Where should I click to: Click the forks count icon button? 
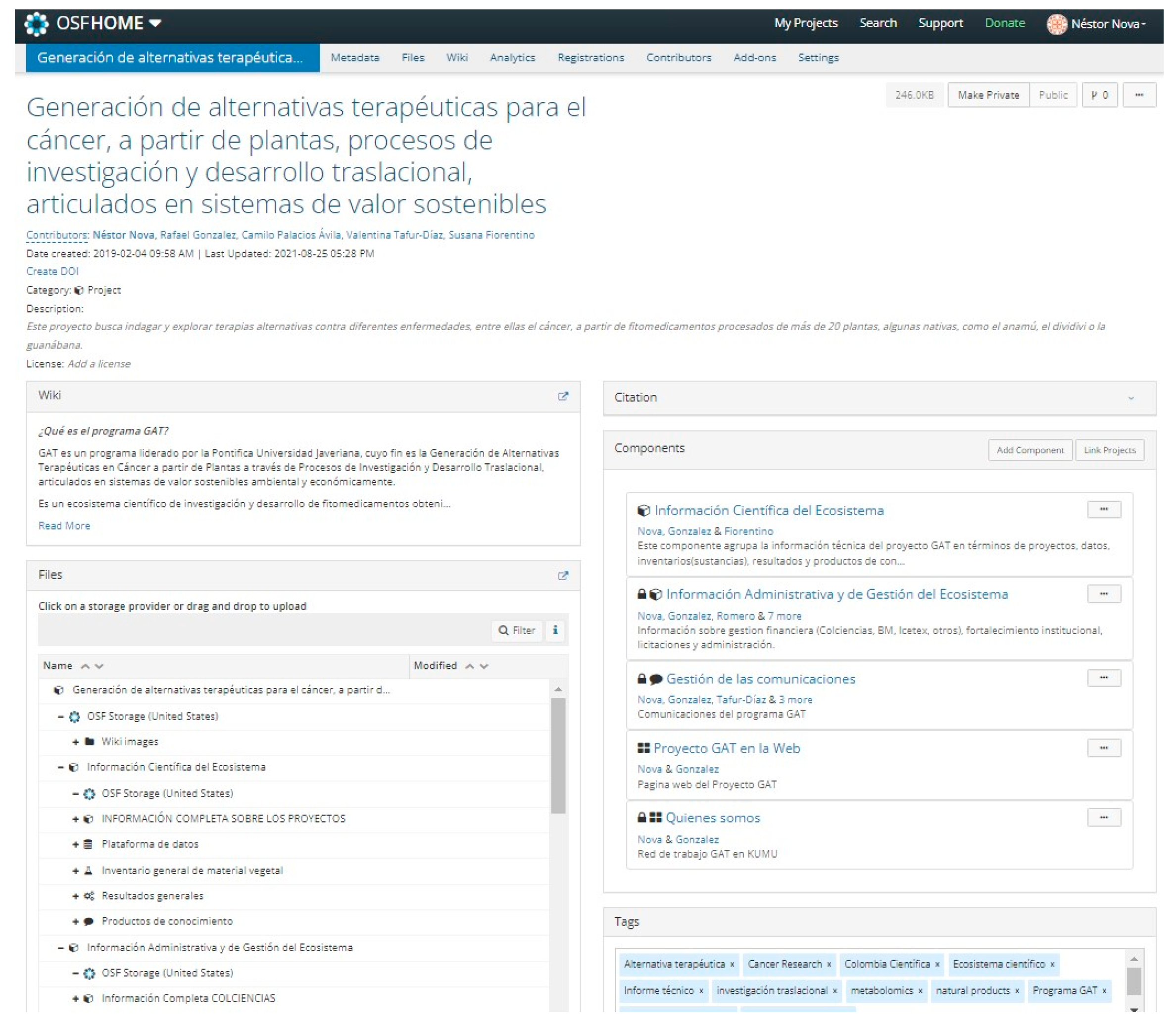point(1099,95)
